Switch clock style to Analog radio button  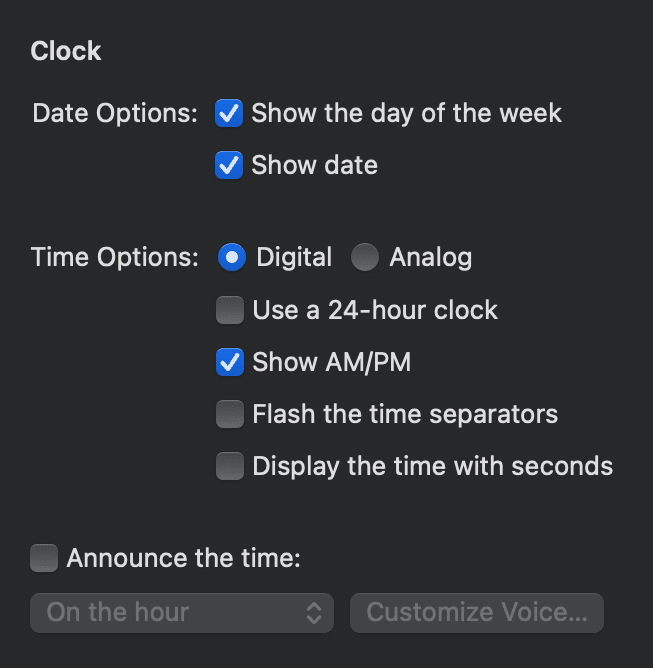click(365, 258)
